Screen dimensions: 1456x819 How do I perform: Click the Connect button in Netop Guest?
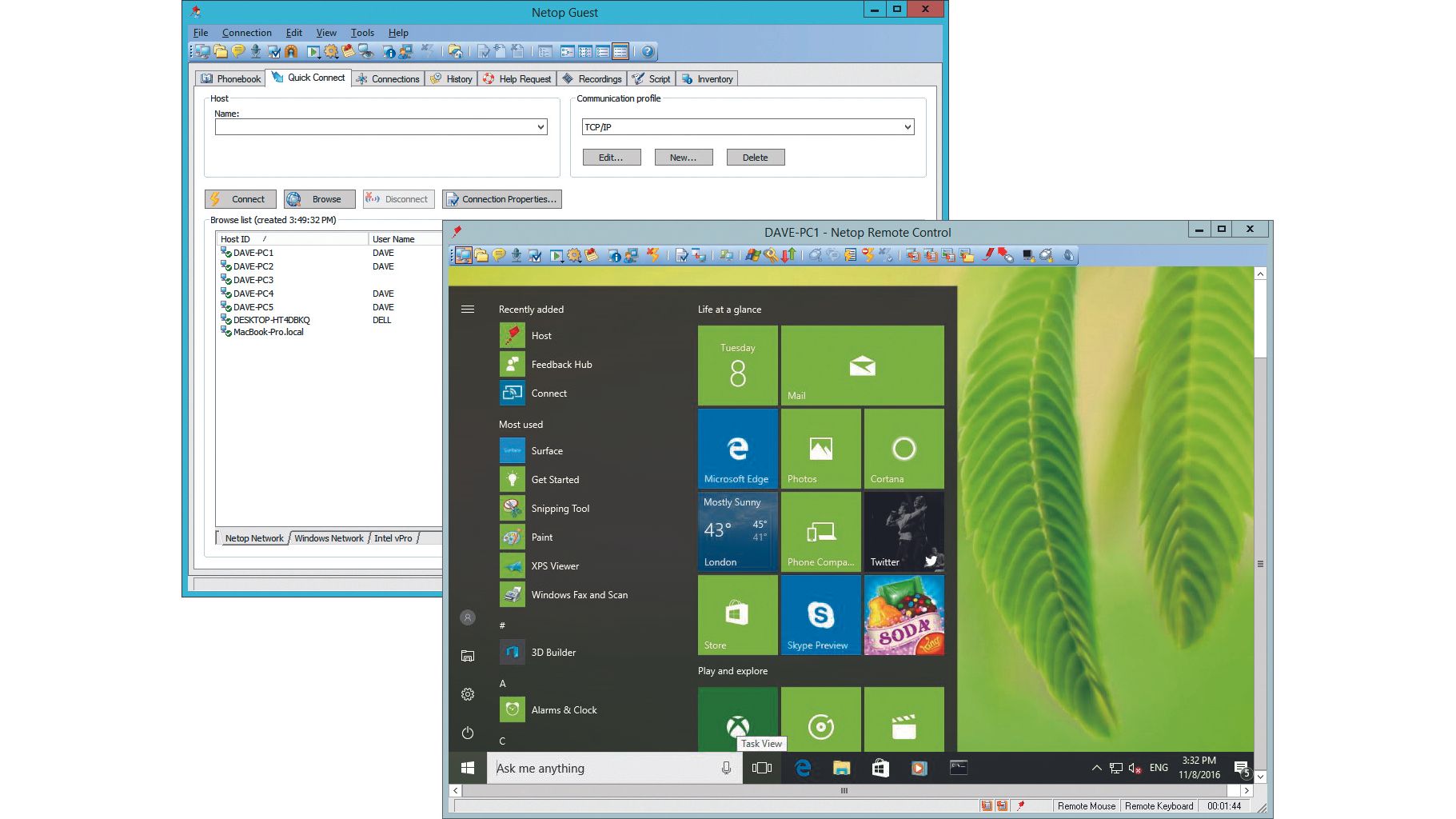[241, 199]
